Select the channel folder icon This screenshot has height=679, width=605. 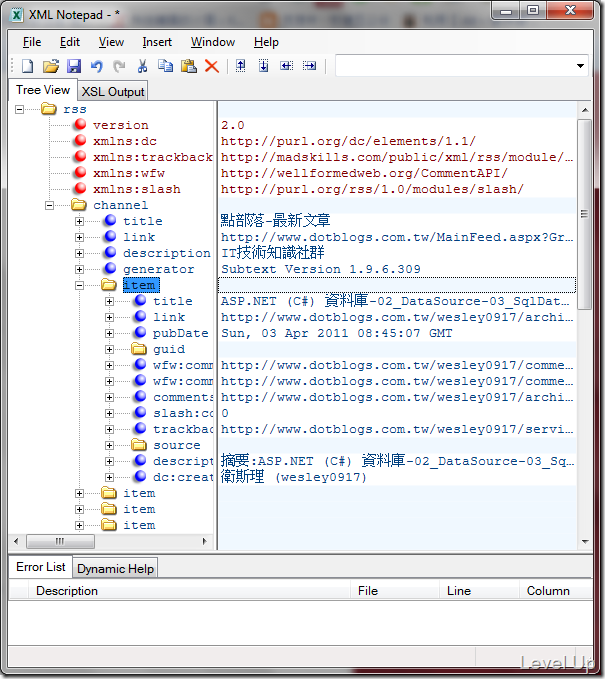click(x=79, y=204)
